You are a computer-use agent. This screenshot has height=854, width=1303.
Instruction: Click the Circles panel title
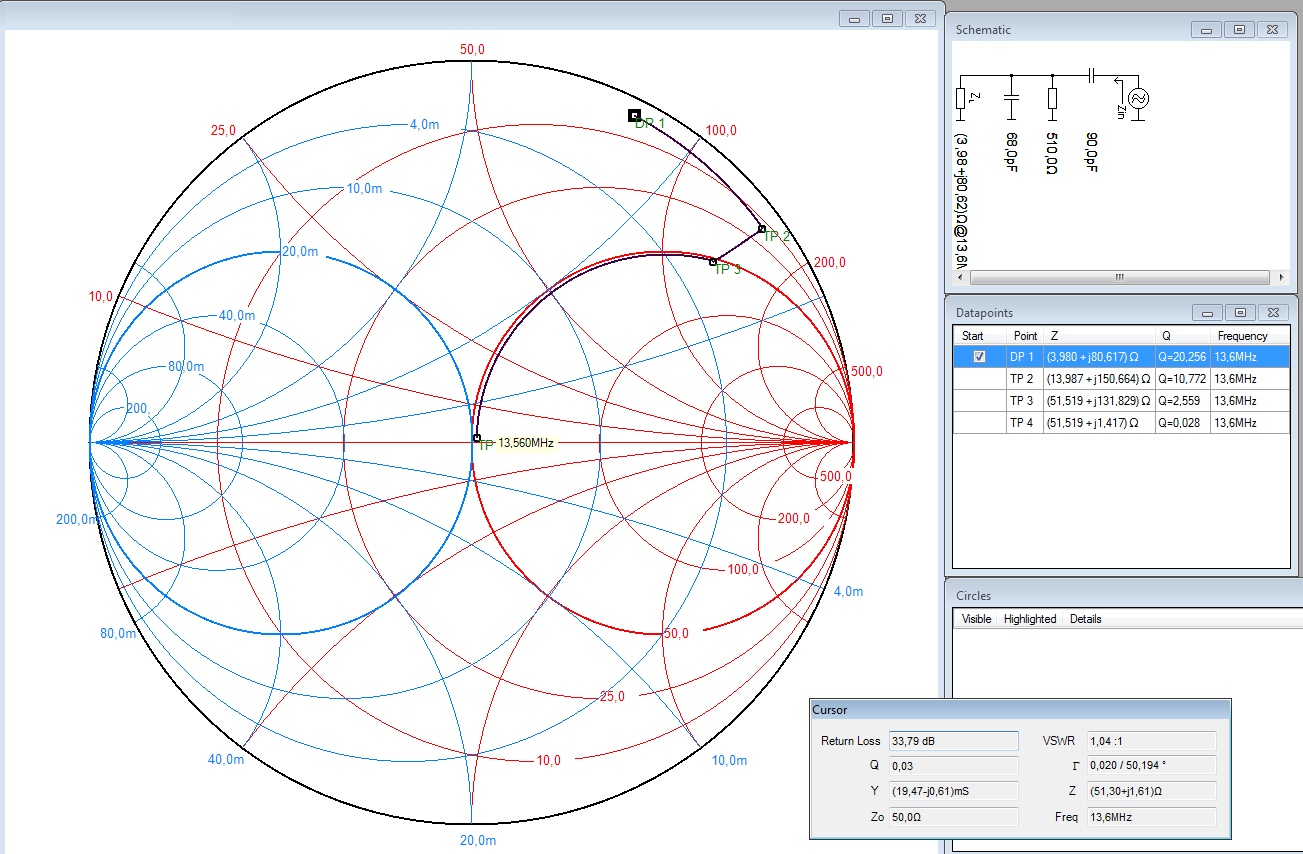(x=973, y=596)
